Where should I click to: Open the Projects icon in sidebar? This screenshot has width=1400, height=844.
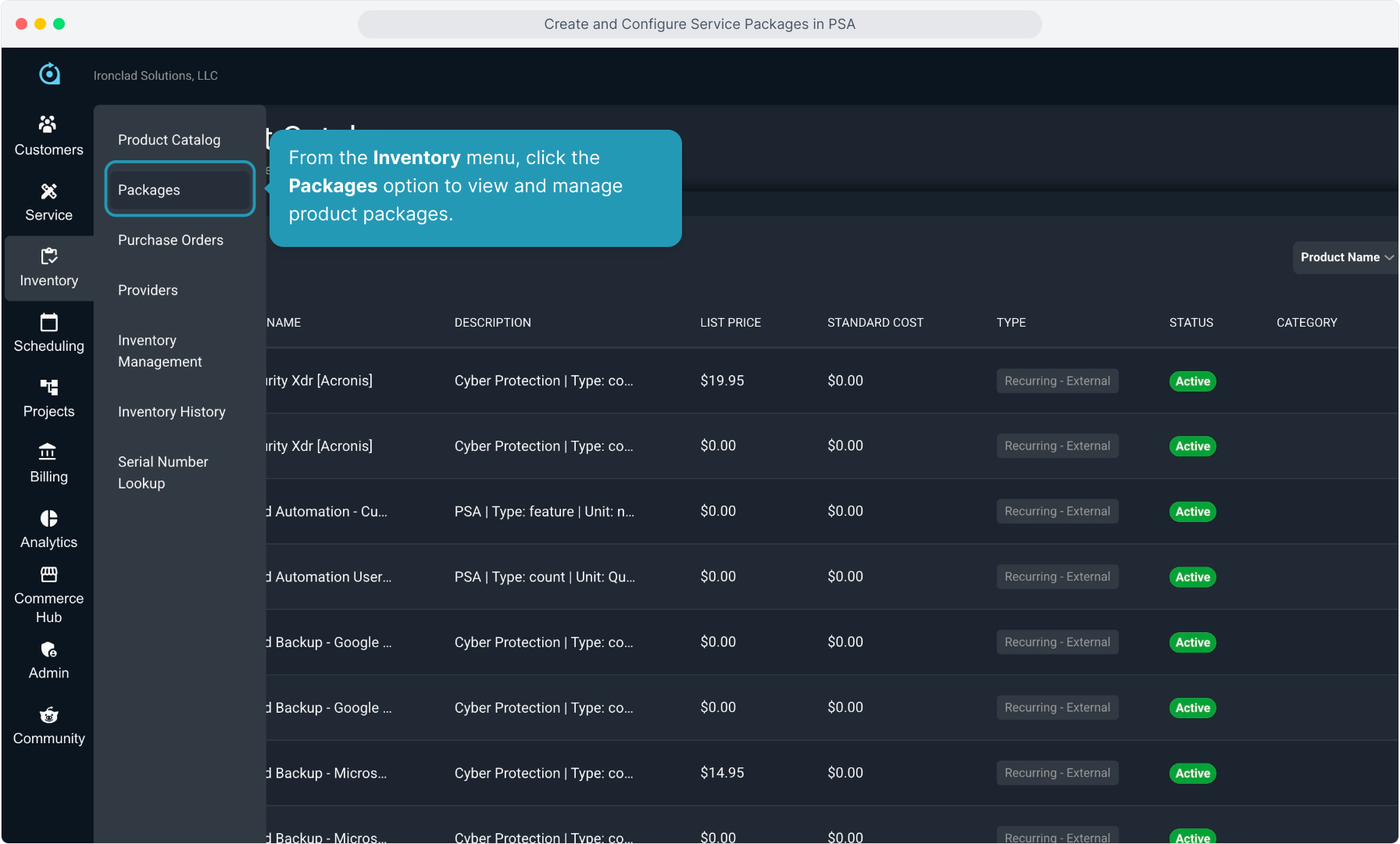pyautogui.click(x=48, y=388)
